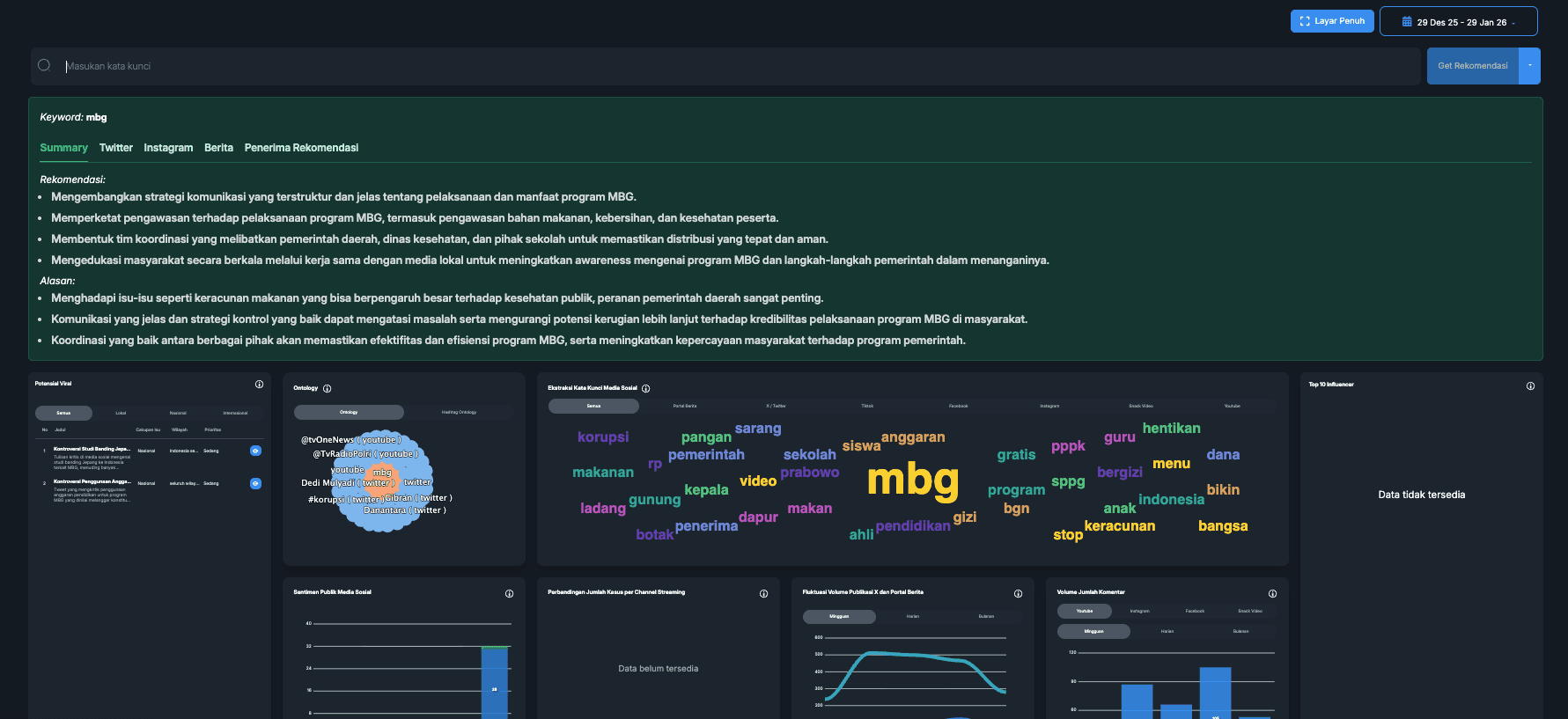View details of Kontroversi Penggunaan Anggaran row
This screenshot has height=719, width=1568.
pyautogui.click(x=255, y=483)
